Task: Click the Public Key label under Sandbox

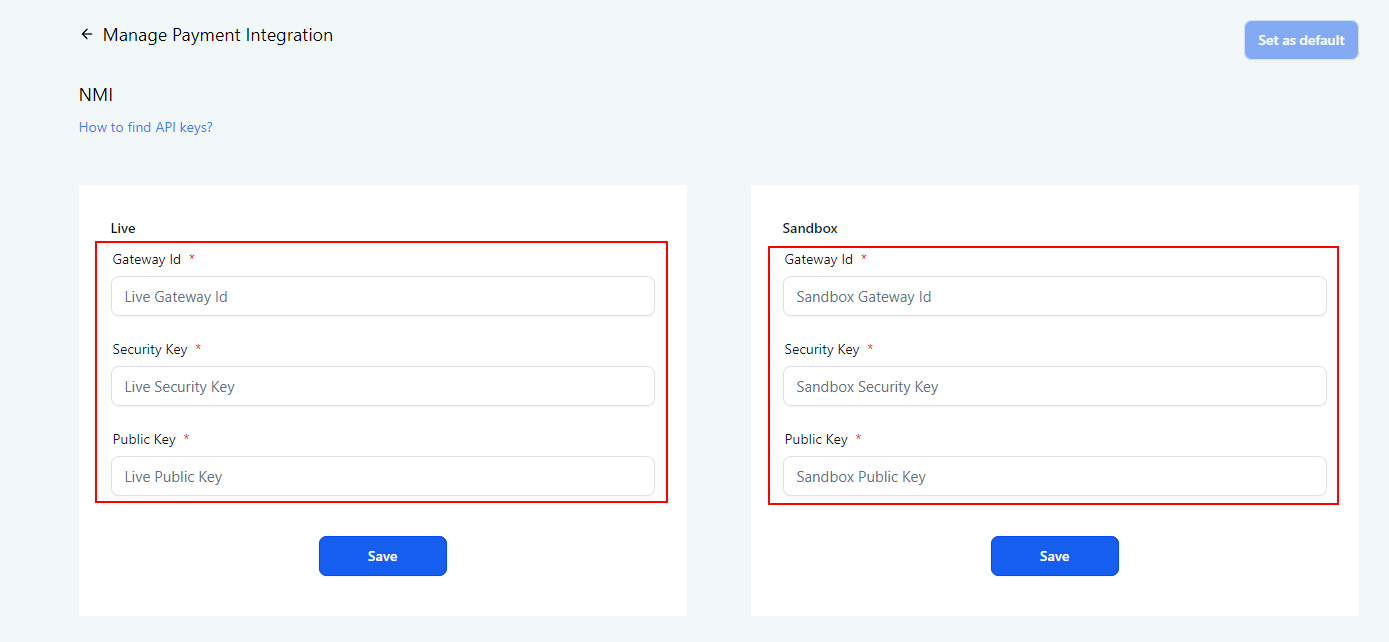Action: tap(816, 440)
